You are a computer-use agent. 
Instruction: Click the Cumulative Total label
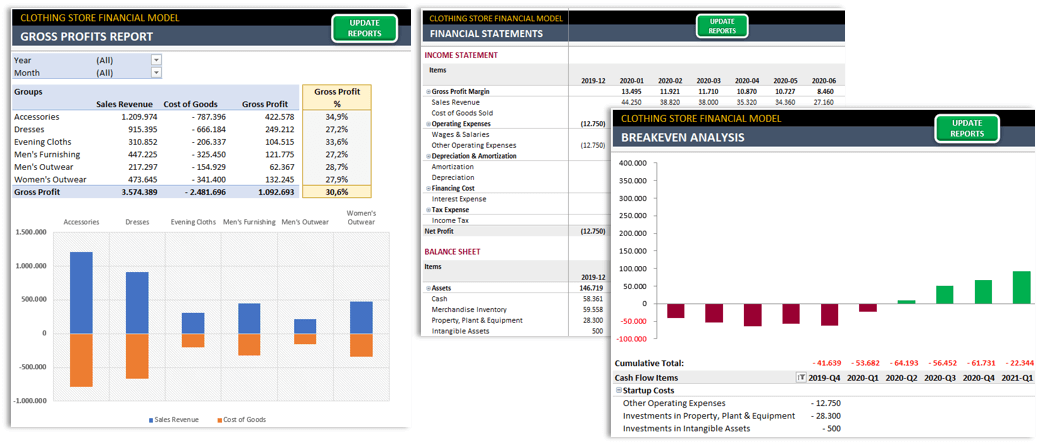click(x=648, y=363)
